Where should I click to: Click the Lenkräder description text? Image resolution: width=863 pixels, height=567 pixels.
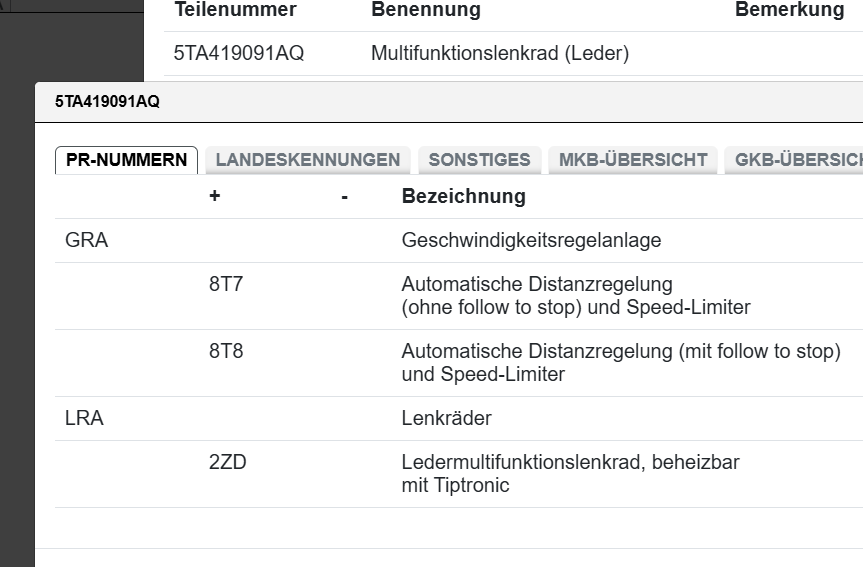pos(446,419)
